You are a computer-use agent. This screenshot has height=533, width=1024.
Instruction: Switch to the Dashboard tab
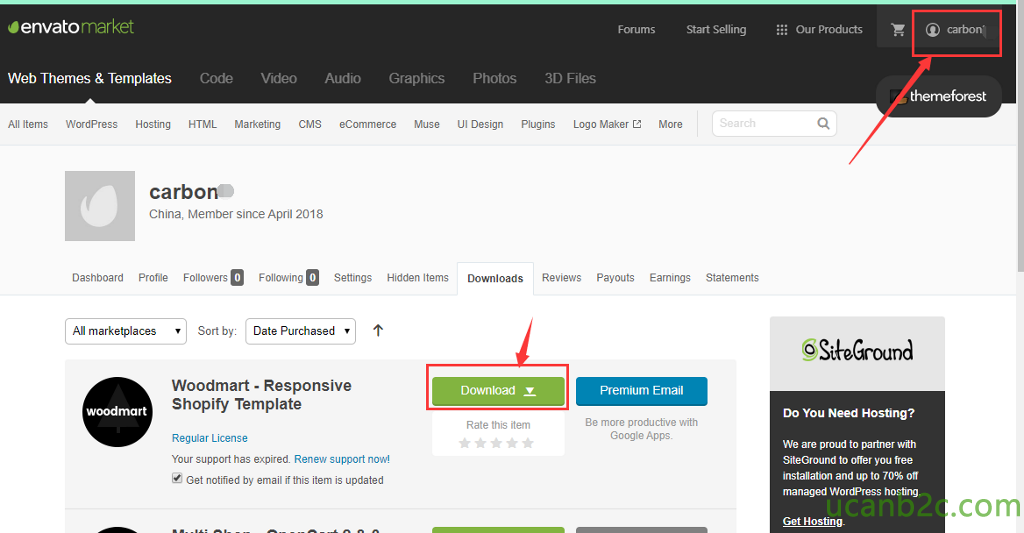97,278
